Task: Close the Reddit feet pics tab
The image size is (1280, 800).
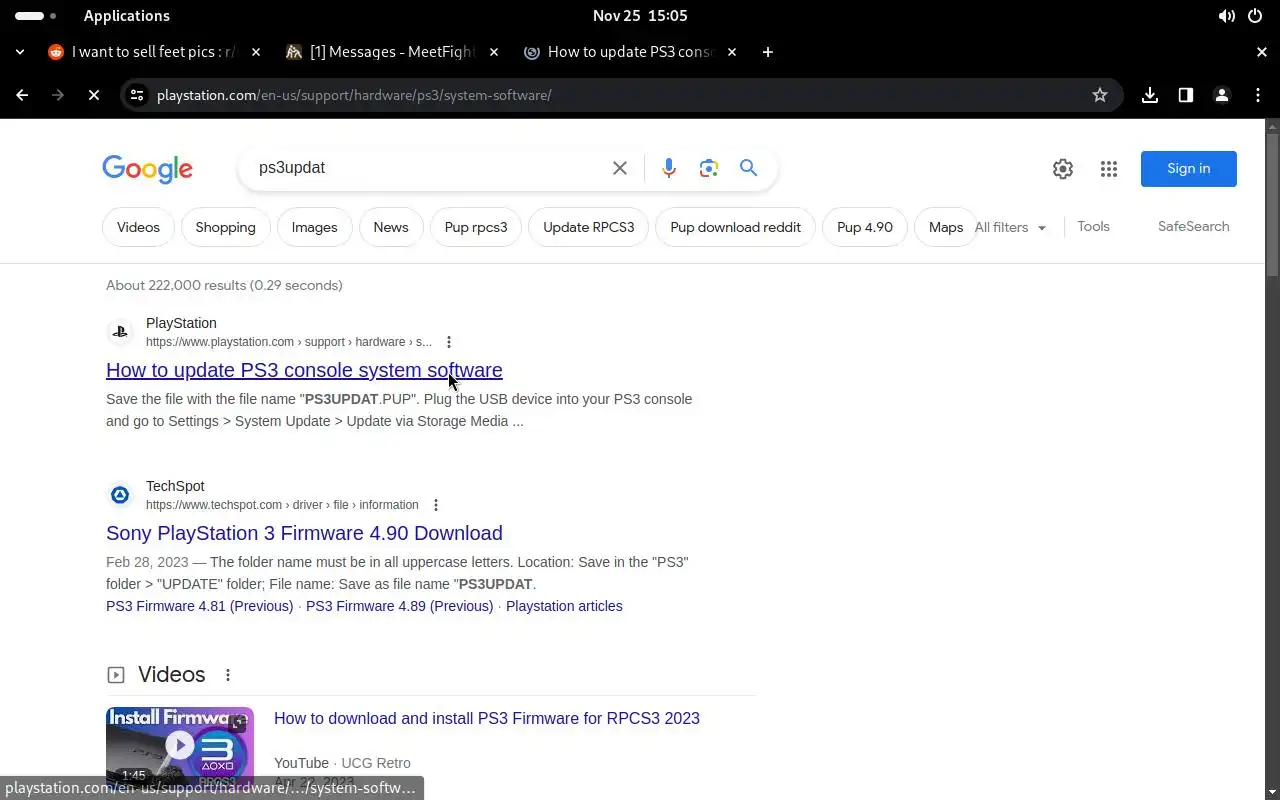Action: click(256, 52)
